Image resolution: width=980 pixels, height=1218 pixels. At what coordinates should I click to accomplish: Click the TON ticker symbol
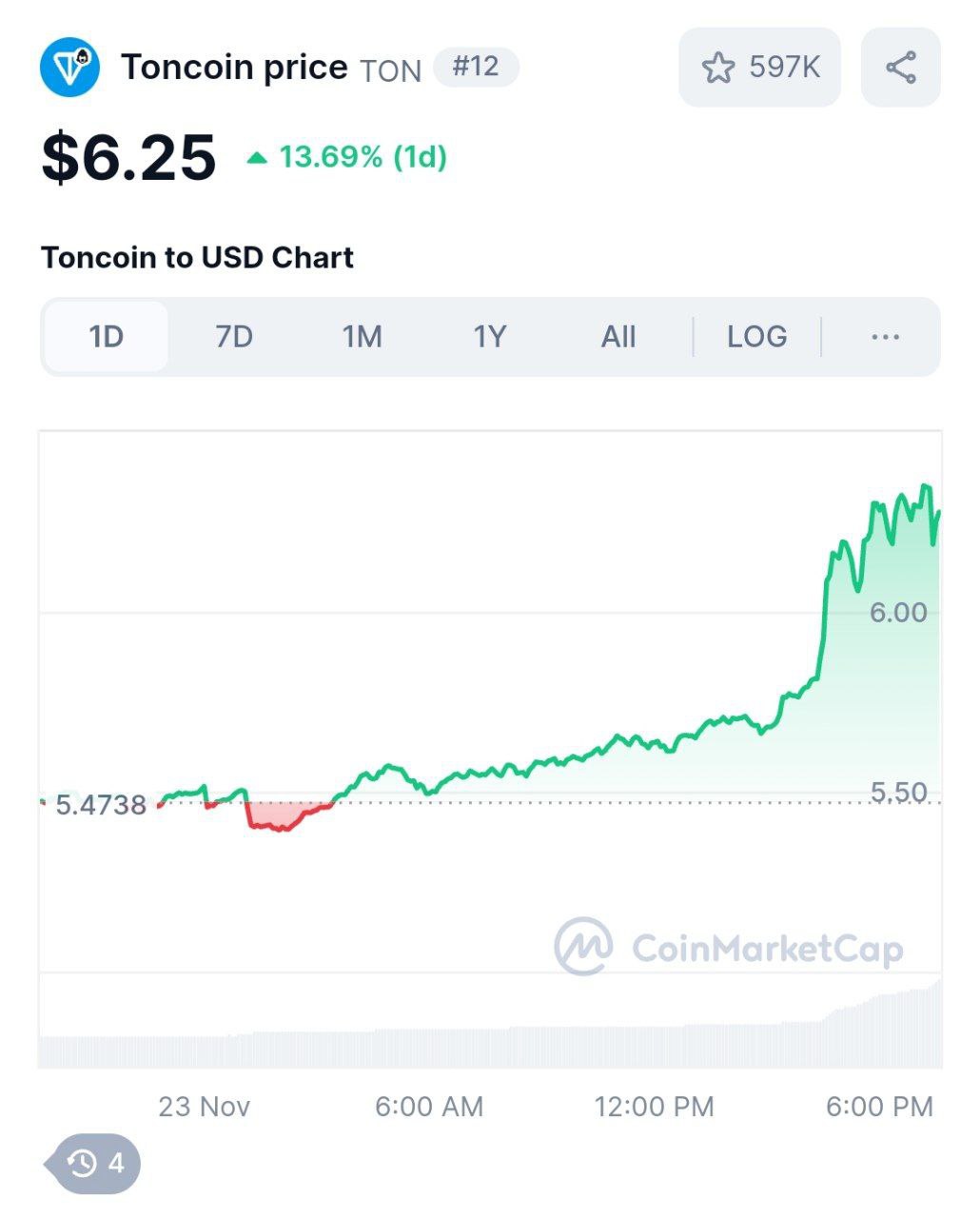point(390,71)
